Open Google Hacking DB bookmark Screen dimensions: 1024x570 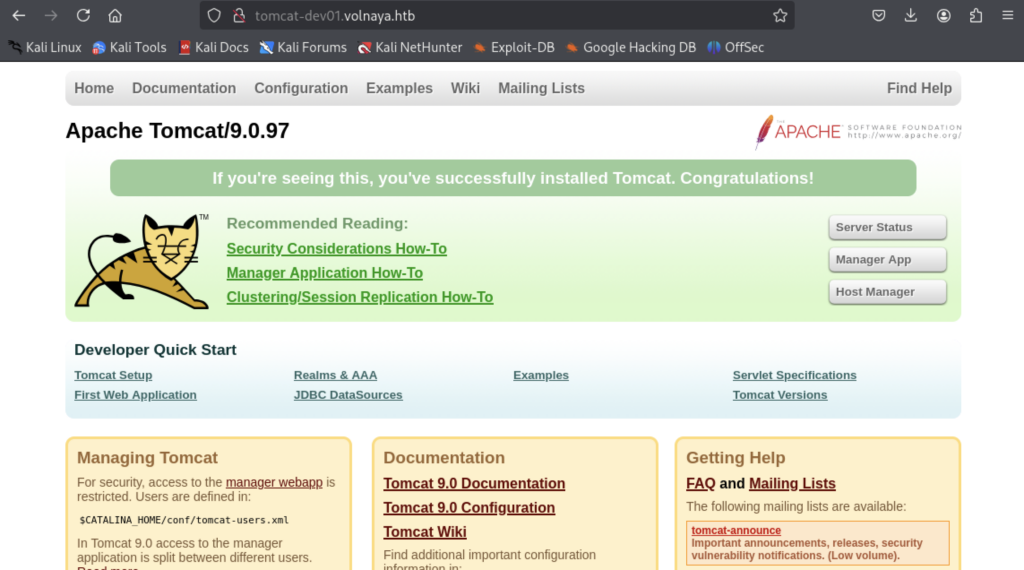[x=631, y=48]
